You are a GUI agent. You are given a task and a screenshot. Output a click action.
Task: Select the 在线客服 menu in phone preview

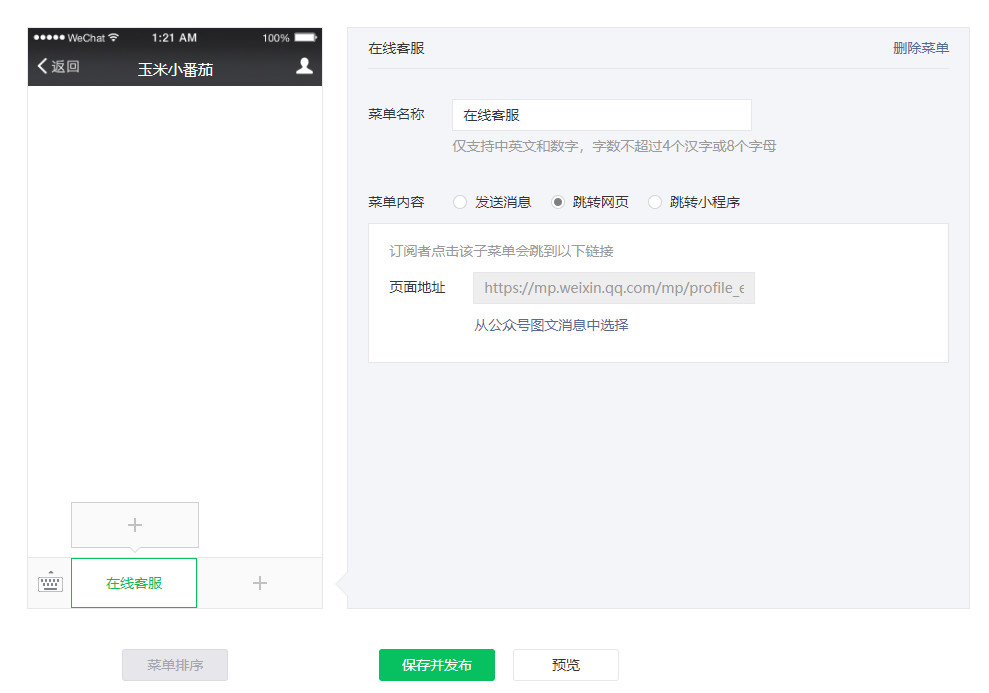(x=134, y=583)
